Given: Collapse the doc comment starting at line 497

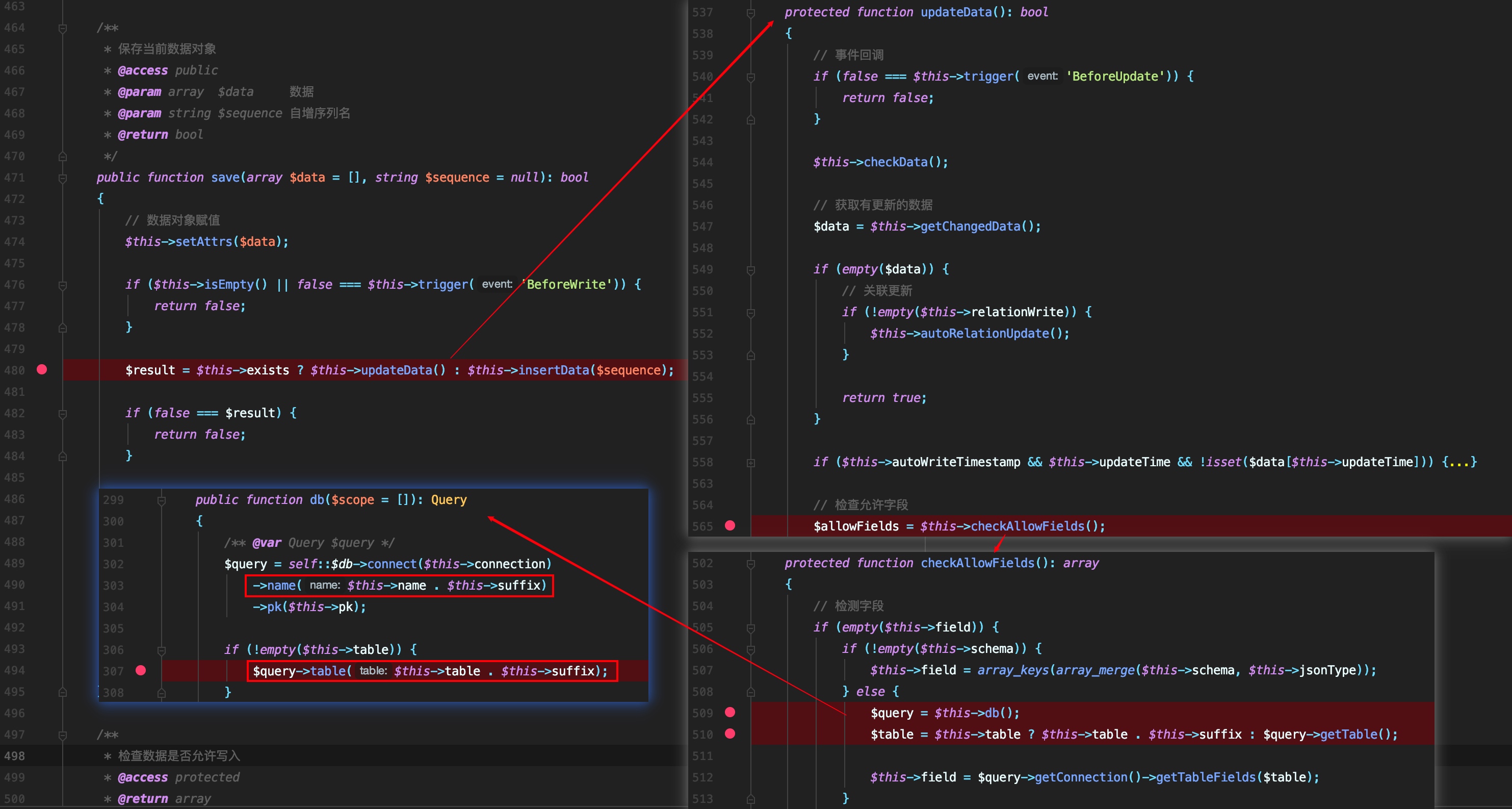Looking at the screenshot, I should tap(63, 735).
